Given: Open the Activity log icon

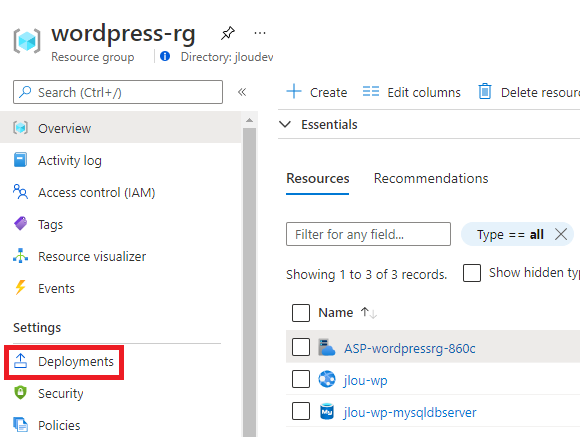Looking at the screenshot, I should point(20,160).
